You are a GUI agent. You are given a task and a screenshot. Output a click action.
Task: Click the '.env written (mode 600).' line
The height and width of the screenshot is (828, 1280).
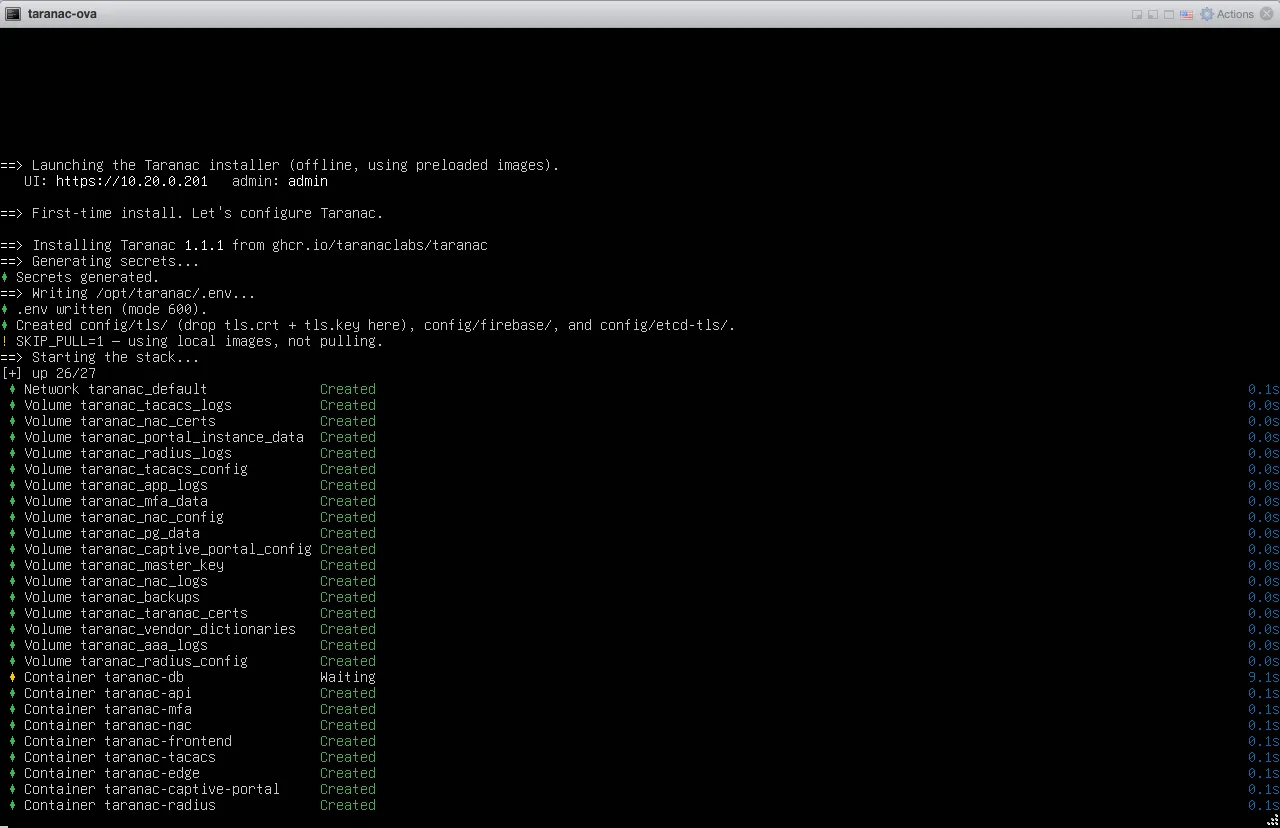[104, 309]
